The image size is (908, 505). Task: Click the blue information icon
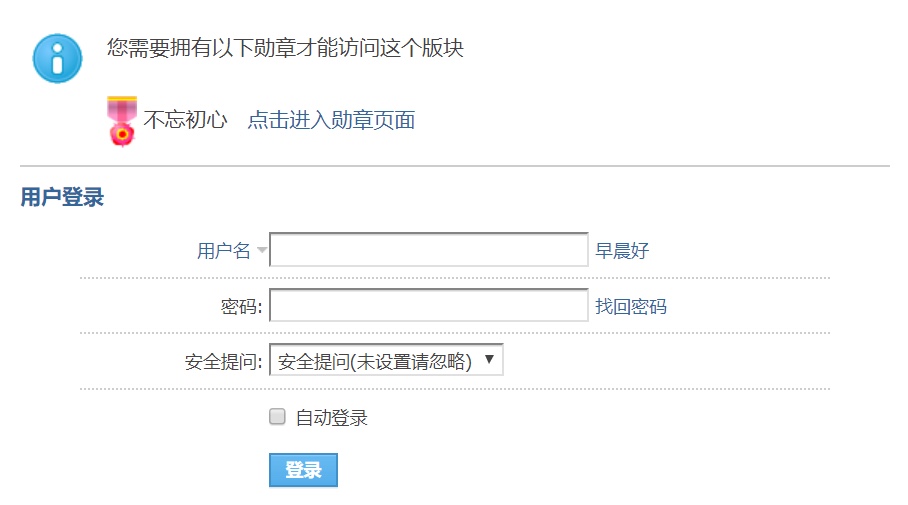tap(57, 58)
